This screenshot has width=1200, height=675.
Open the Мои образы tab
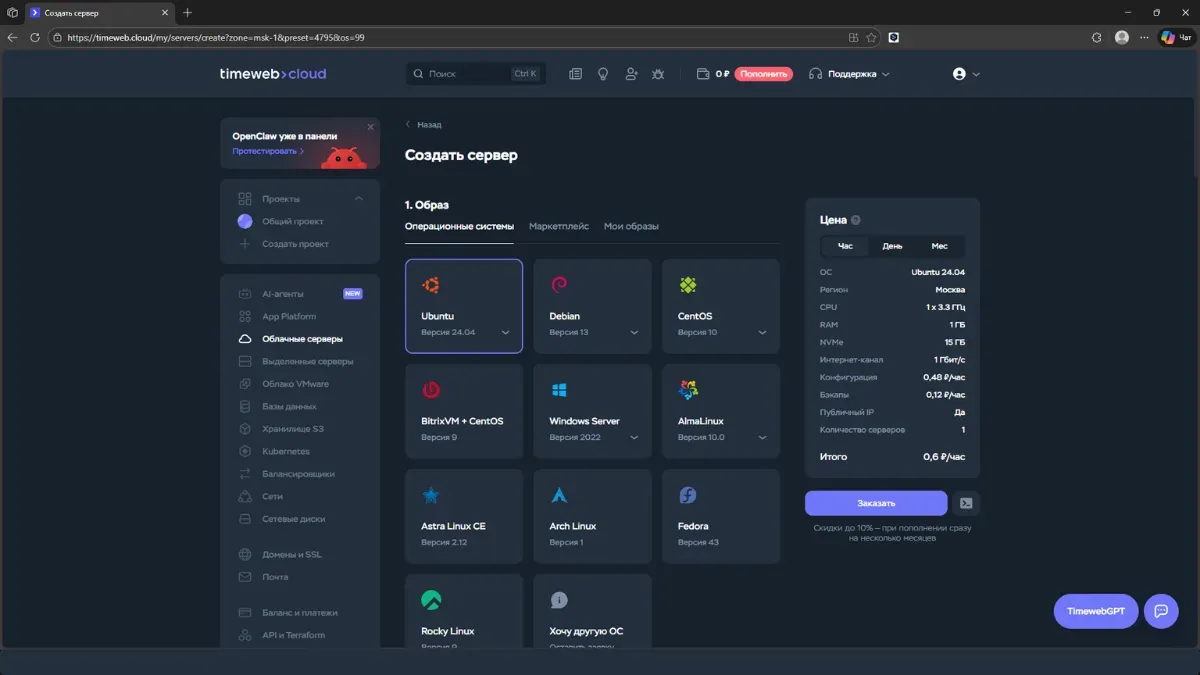[632, 226]
